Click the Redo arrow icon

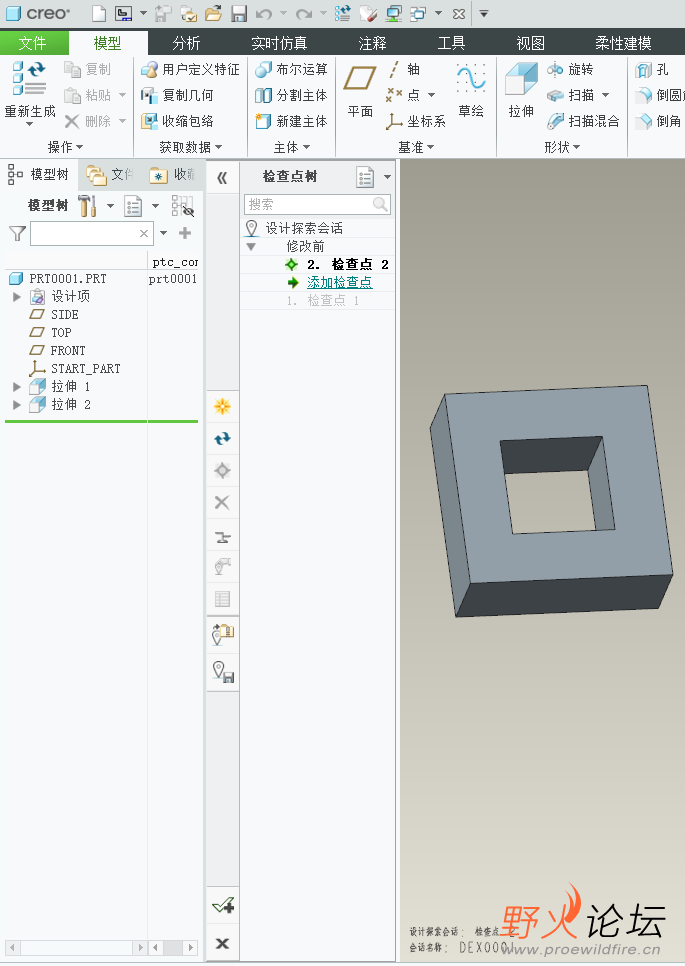pos(304,13)
